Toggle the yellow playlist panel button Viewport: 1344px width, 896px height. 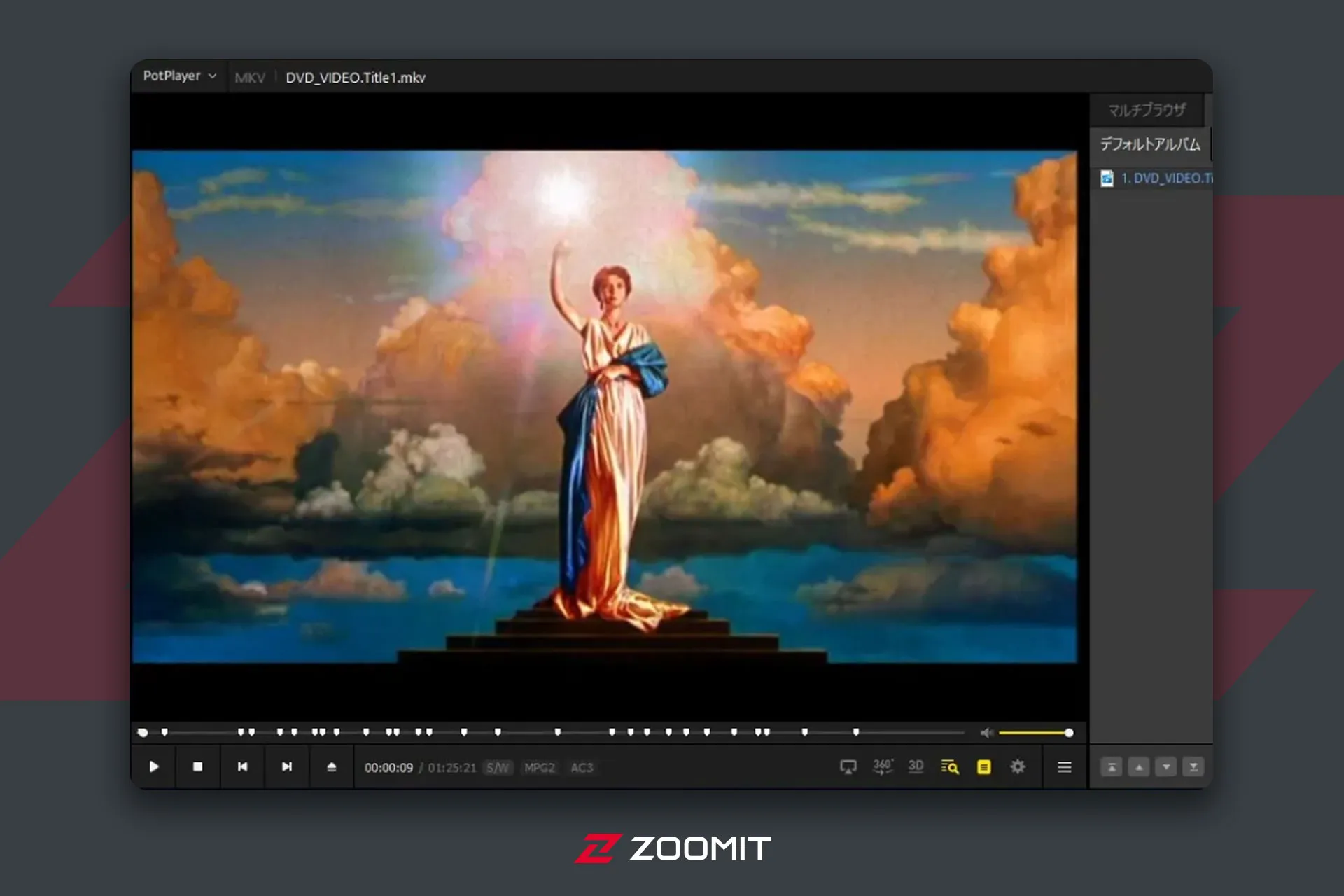983,767
